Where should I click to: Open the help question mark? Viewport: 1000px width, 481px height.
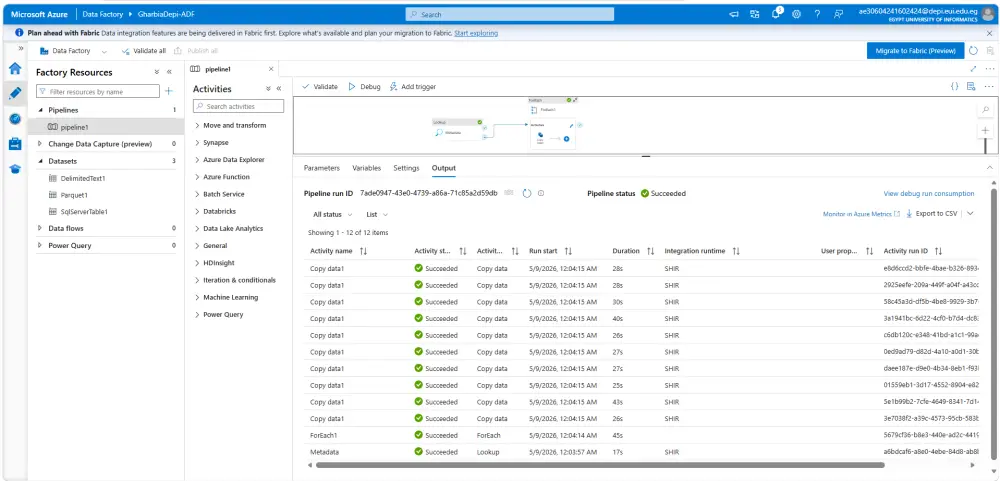(818, 14)
